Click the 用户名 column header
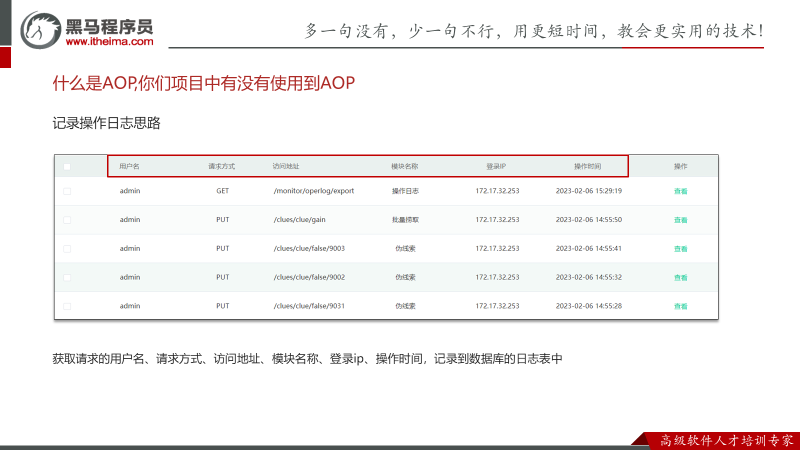 coord(129,166)
